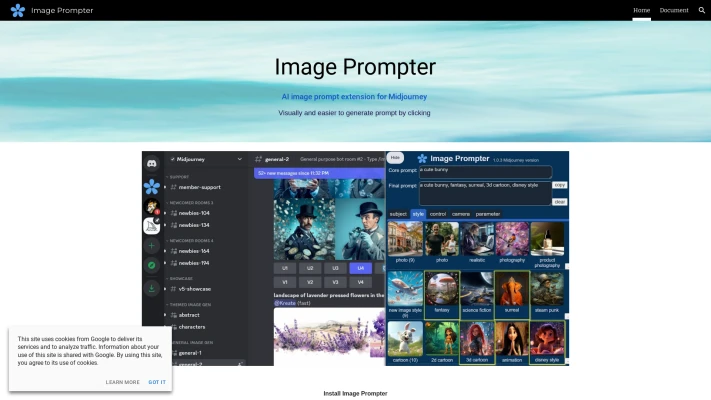711x400 pixels.
Task: Switch to the subject tab
Action: coord(398,214)
